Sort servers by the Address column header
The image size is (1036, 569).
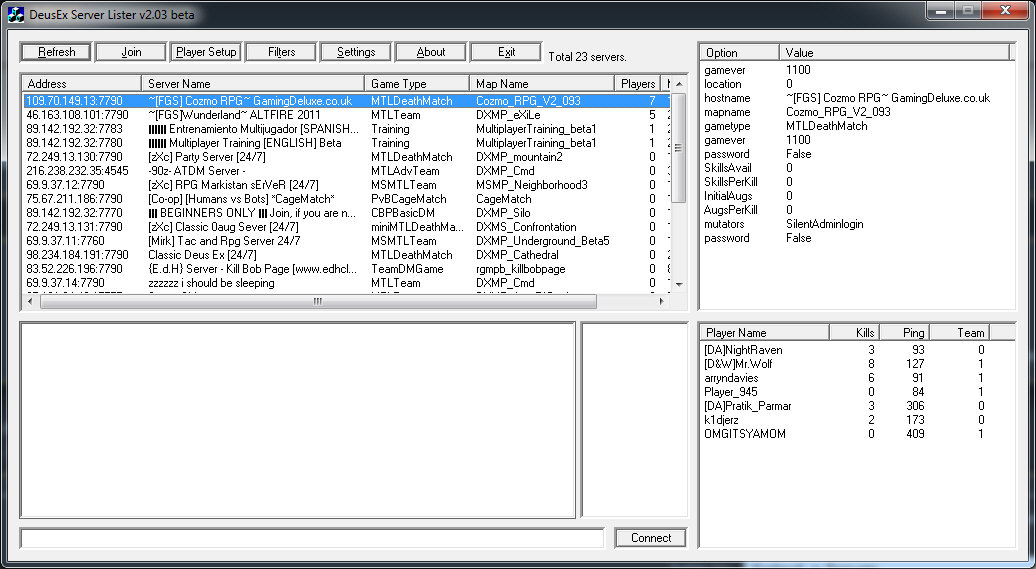click(x=80, y=84)
